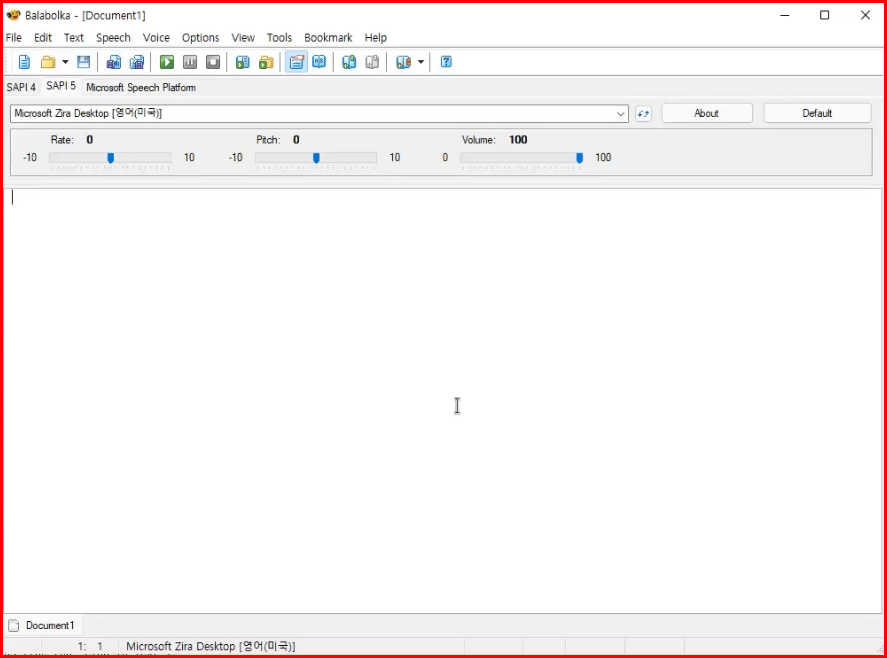Click the grayed-out book icon in toolbar
This screenshot has height=658, width=887.
(x=372, y=62)
